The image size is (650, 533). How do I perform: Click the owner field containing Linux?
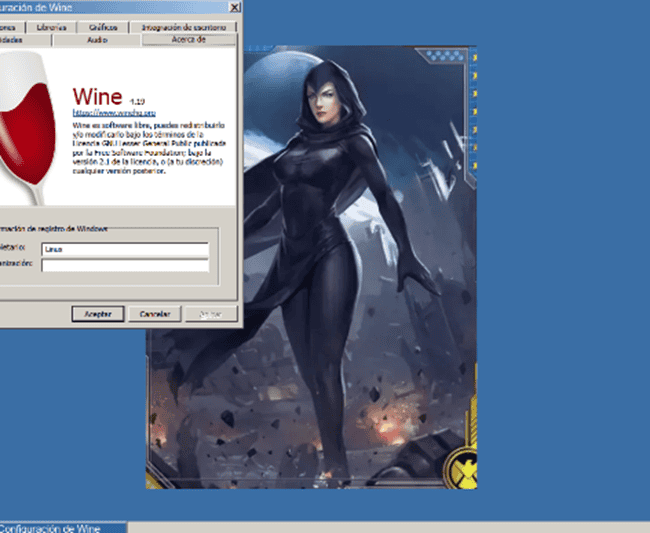point(124,249)
